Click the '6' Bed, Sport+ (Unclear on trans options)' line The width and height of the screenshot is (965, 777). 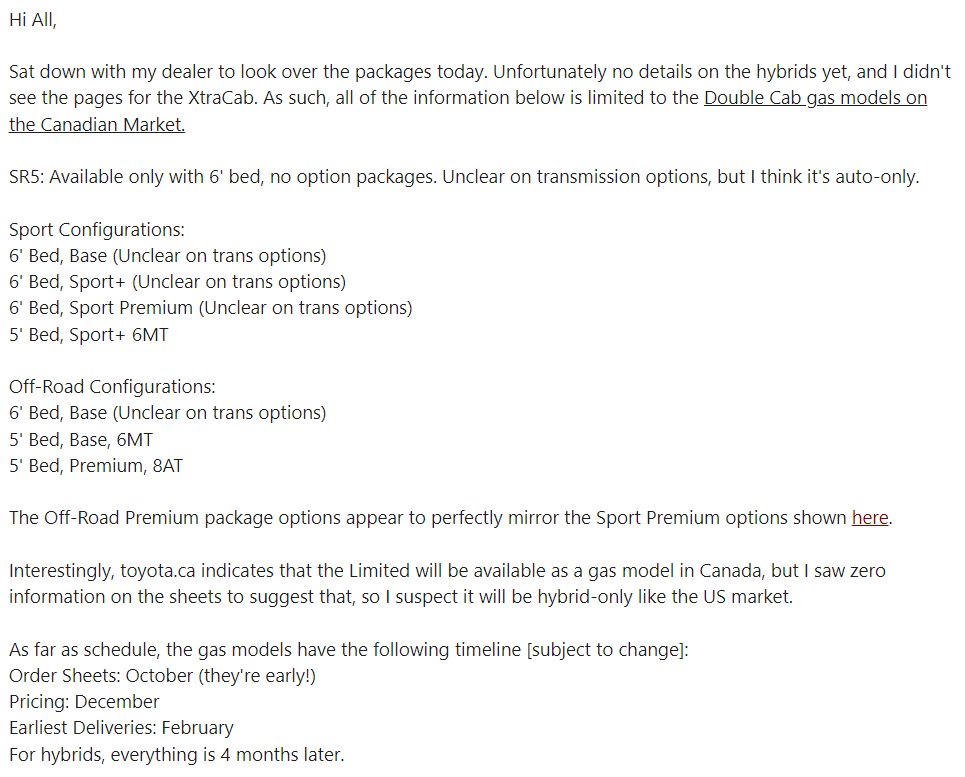(x=177, y=282)
